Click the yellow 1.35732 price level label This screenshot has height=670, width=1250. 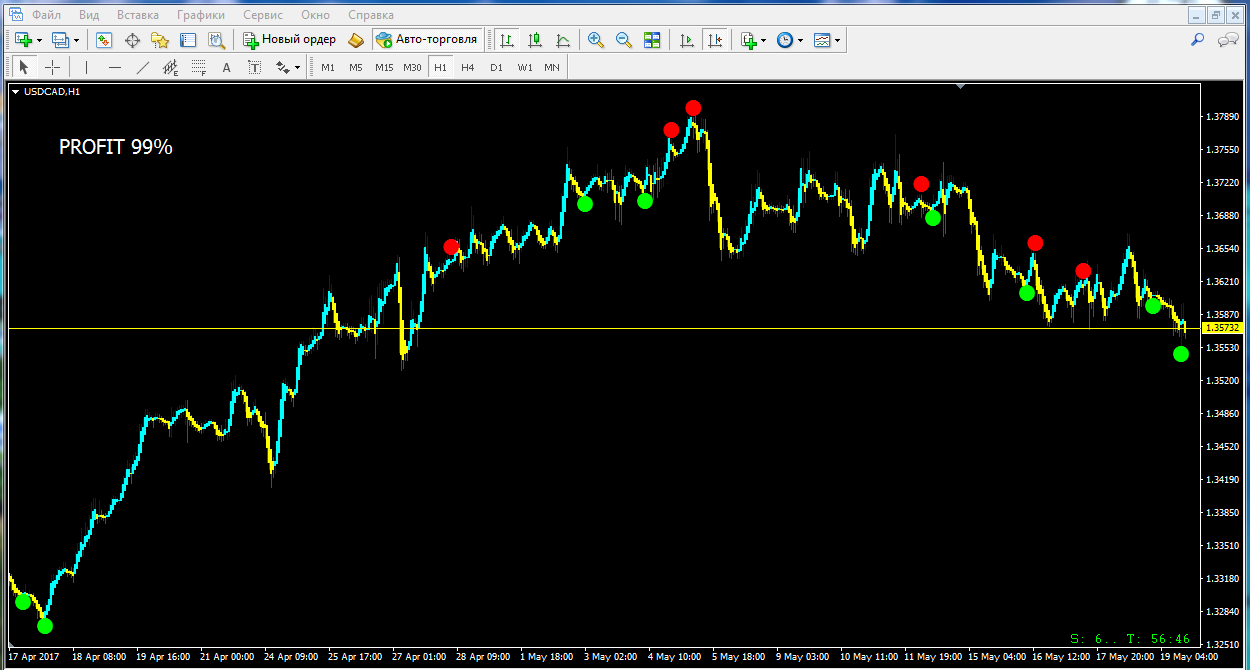click(x=1222, y=328)
